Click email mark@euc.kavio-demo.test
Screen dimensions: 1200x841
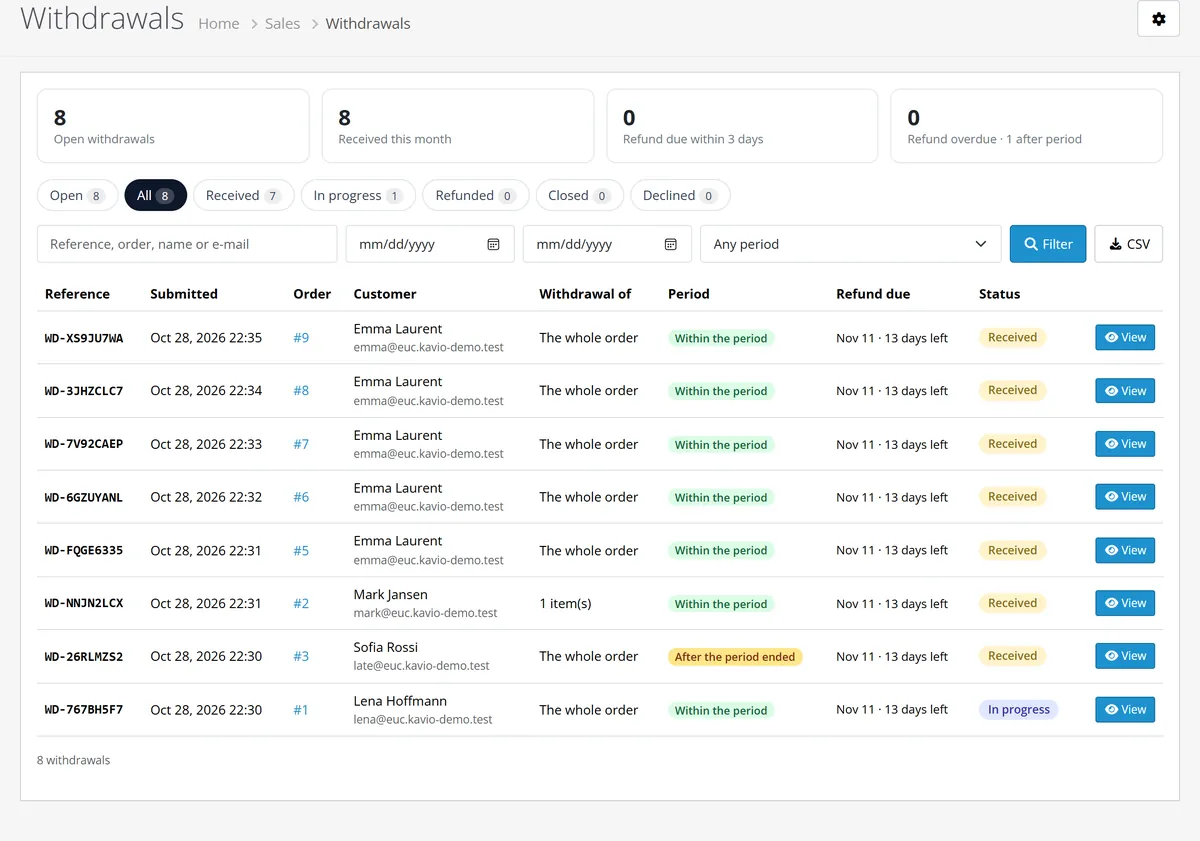pos(425,613)
